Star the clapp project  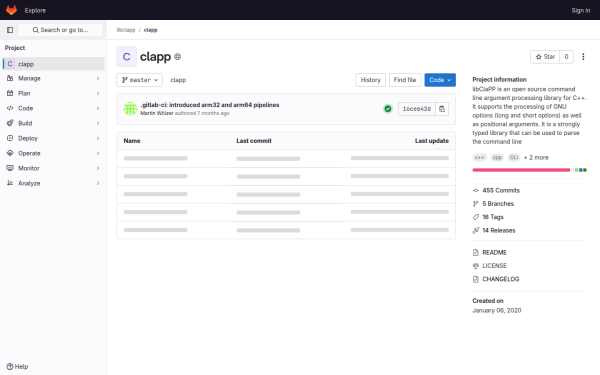tap(545, 57)
